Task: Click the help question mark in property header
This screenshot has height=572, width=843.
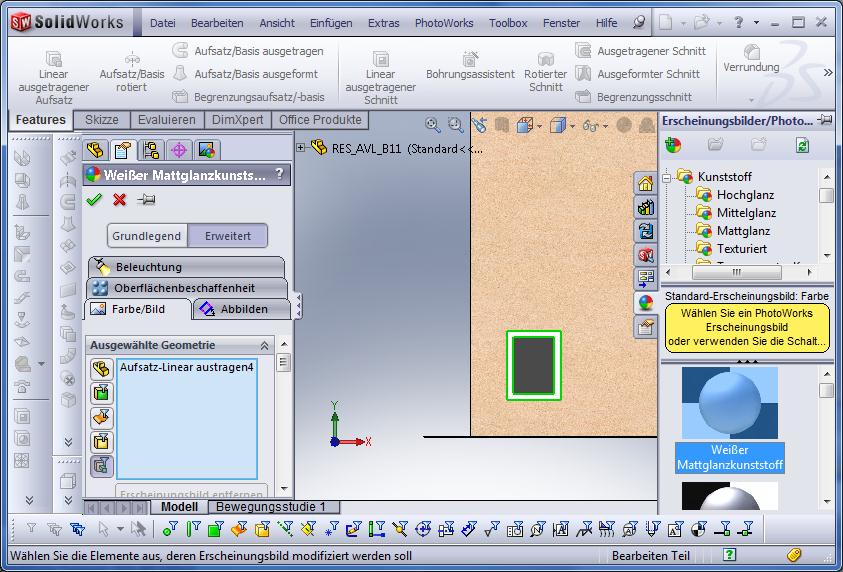Action: point(279,174)
